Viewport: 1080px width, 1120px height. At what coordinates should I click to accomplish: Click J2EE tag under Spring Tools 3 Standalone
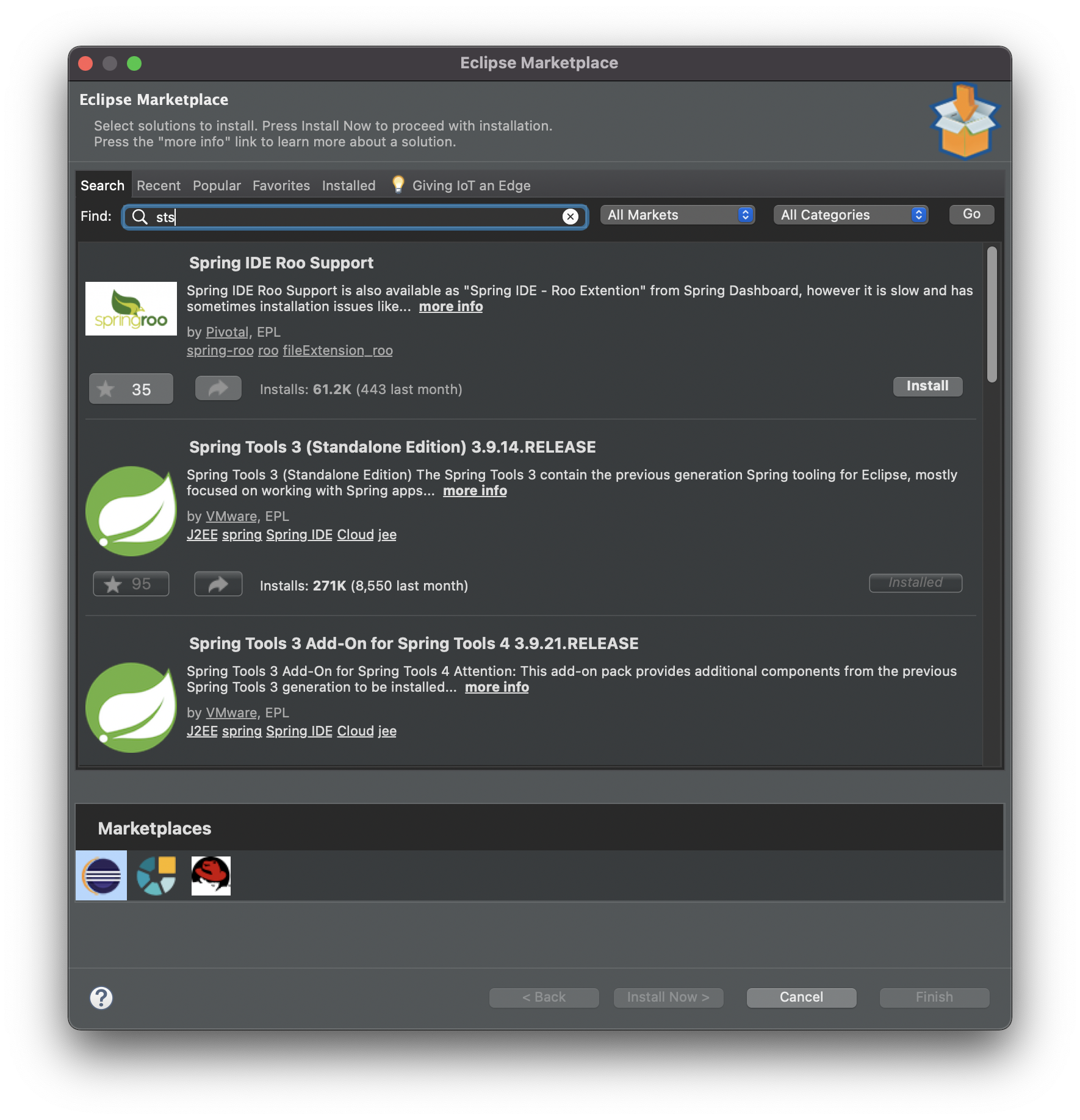[x=202, y=534]
